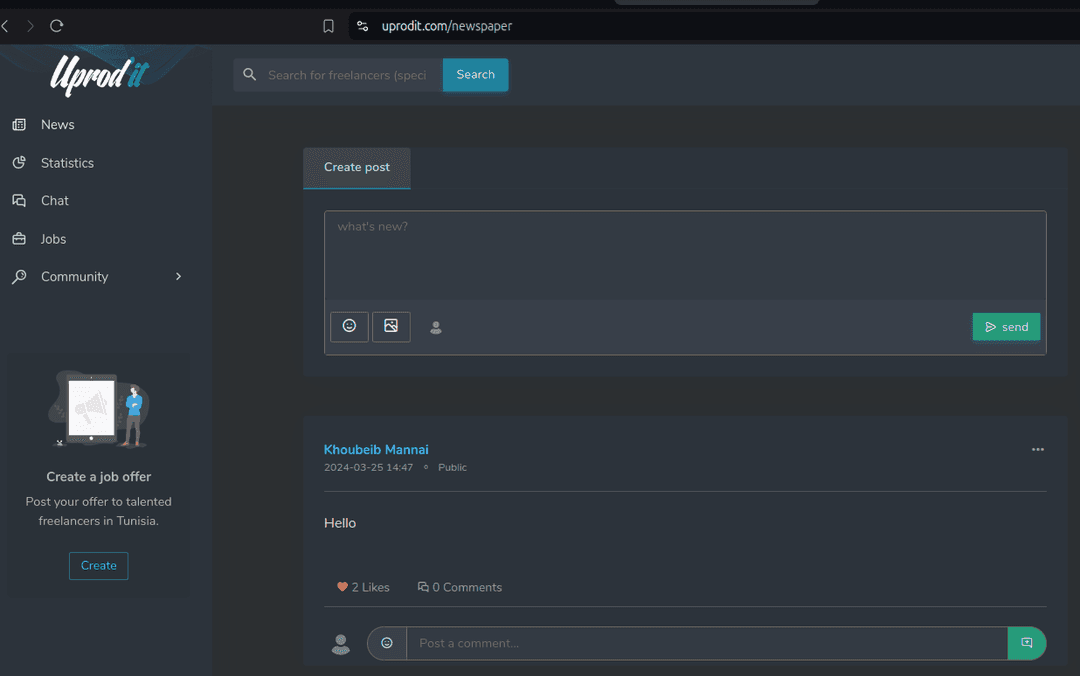Open Khoubeib Mannai's profile link
This screenshot has height=676, width=1080.
376,450
